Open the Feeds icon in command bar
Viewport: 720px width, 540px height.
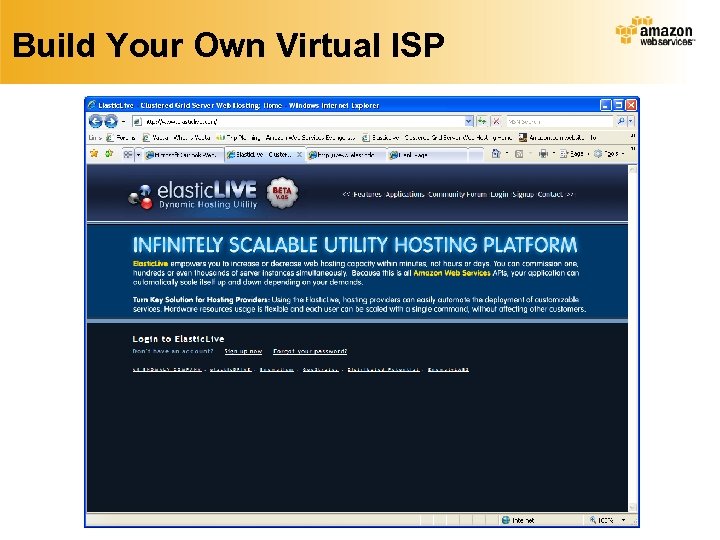point(519,154)
